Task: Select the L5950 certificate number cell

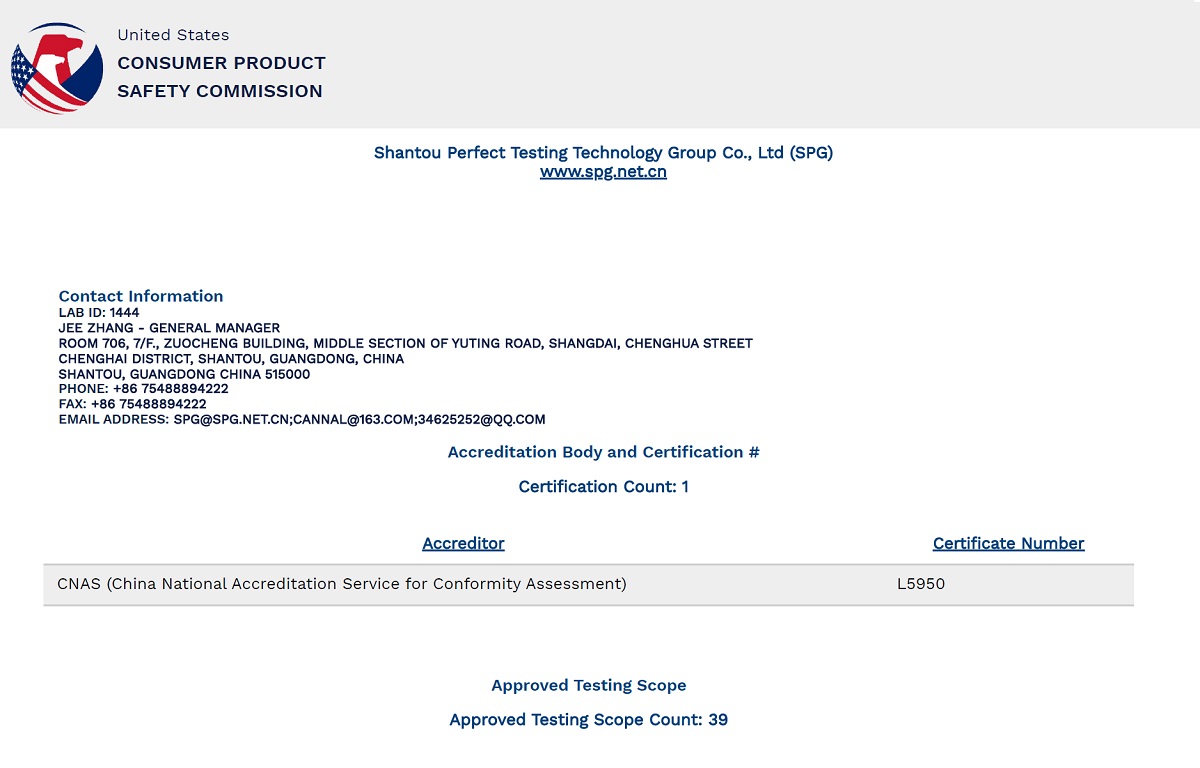Action: pos(921,584)
